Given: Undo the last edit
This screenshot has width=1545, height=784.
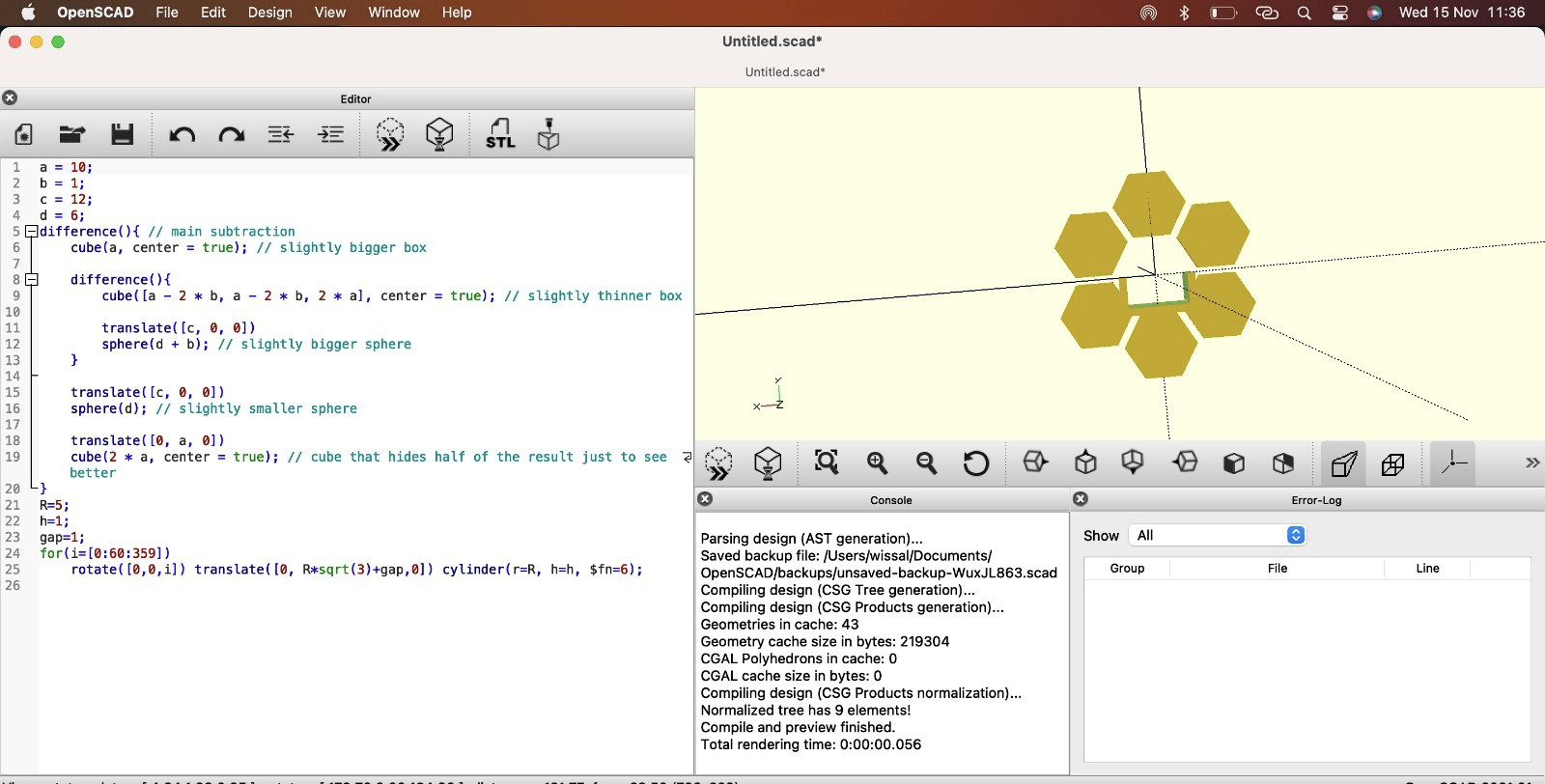Looking at the screenshot, I should 182,134.
